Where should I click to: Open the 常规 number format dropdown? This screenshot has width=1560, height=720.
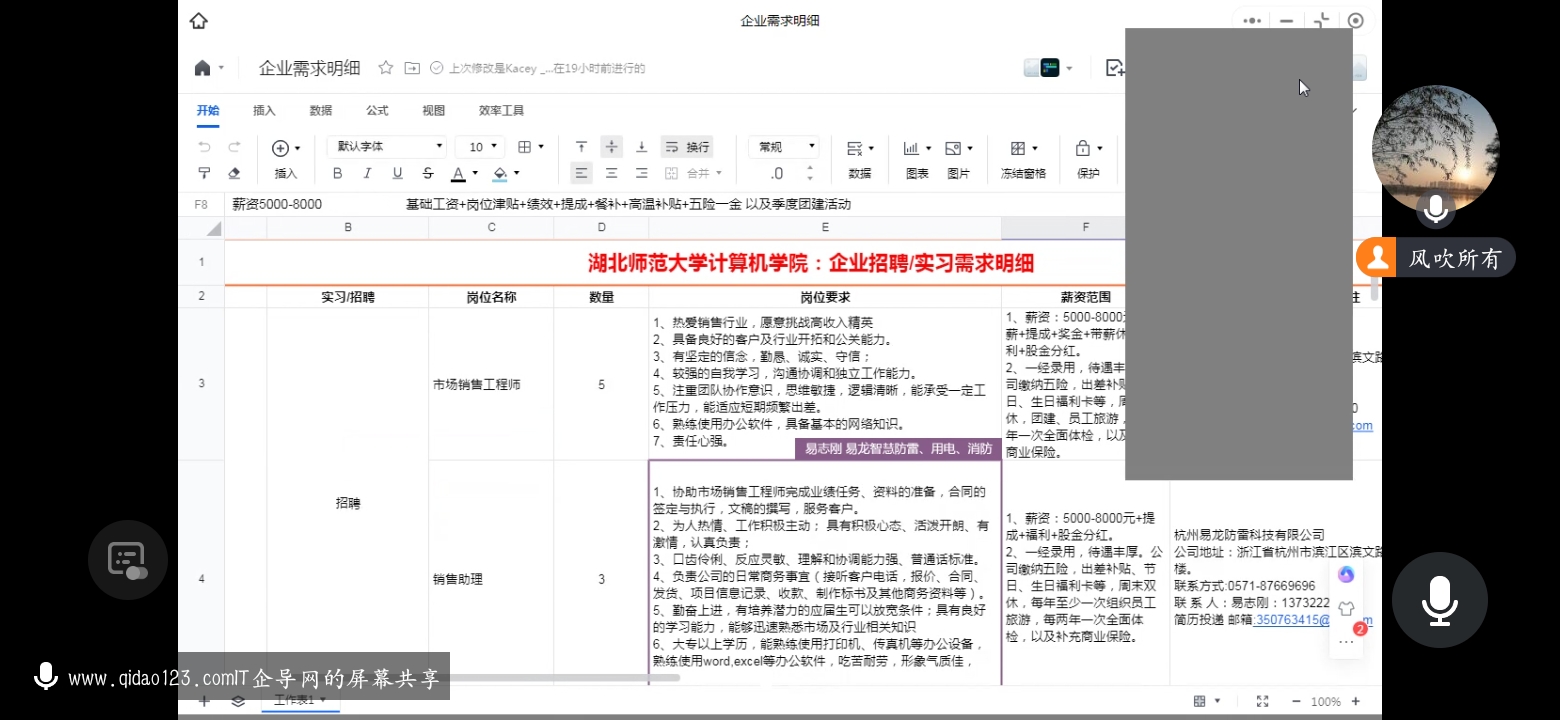pyautogui.click(x=783, y=147)
